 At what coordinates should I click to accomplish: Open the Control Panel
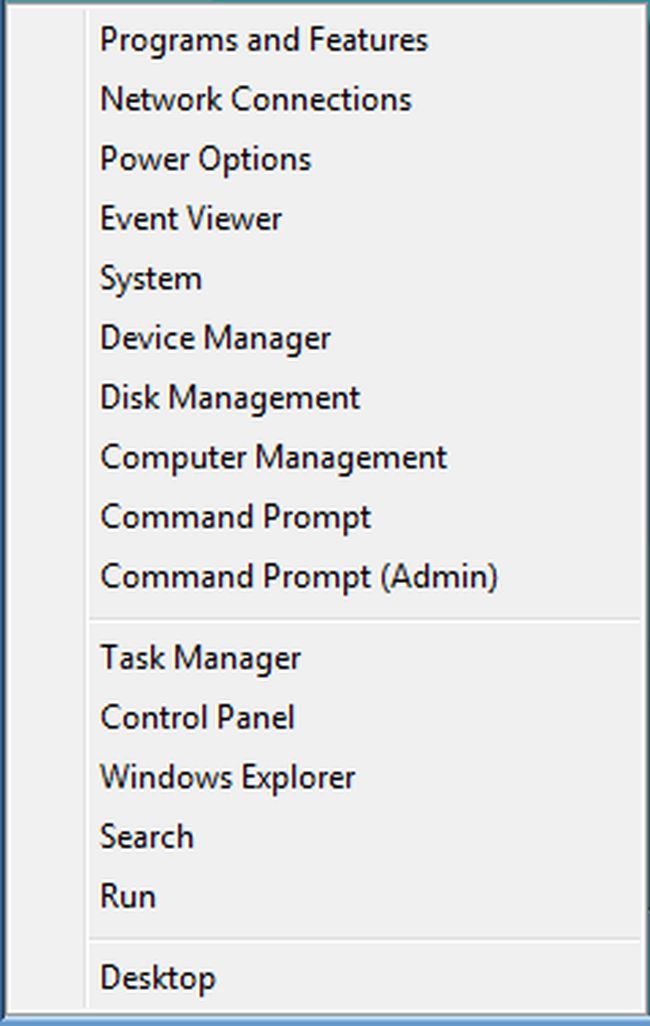click(197, 717)
